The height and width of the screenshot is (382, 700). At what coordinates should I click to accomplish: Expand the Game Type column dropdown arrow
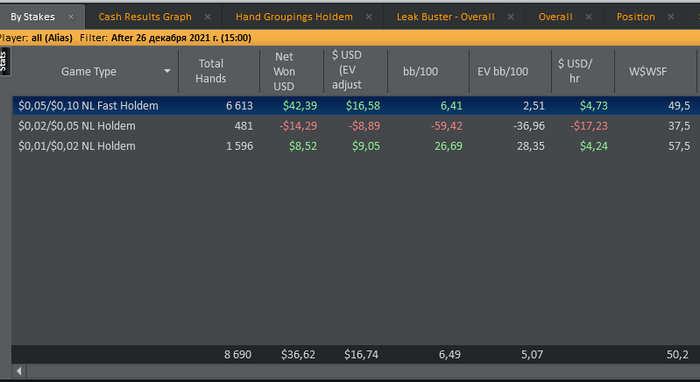click(167, 71)
